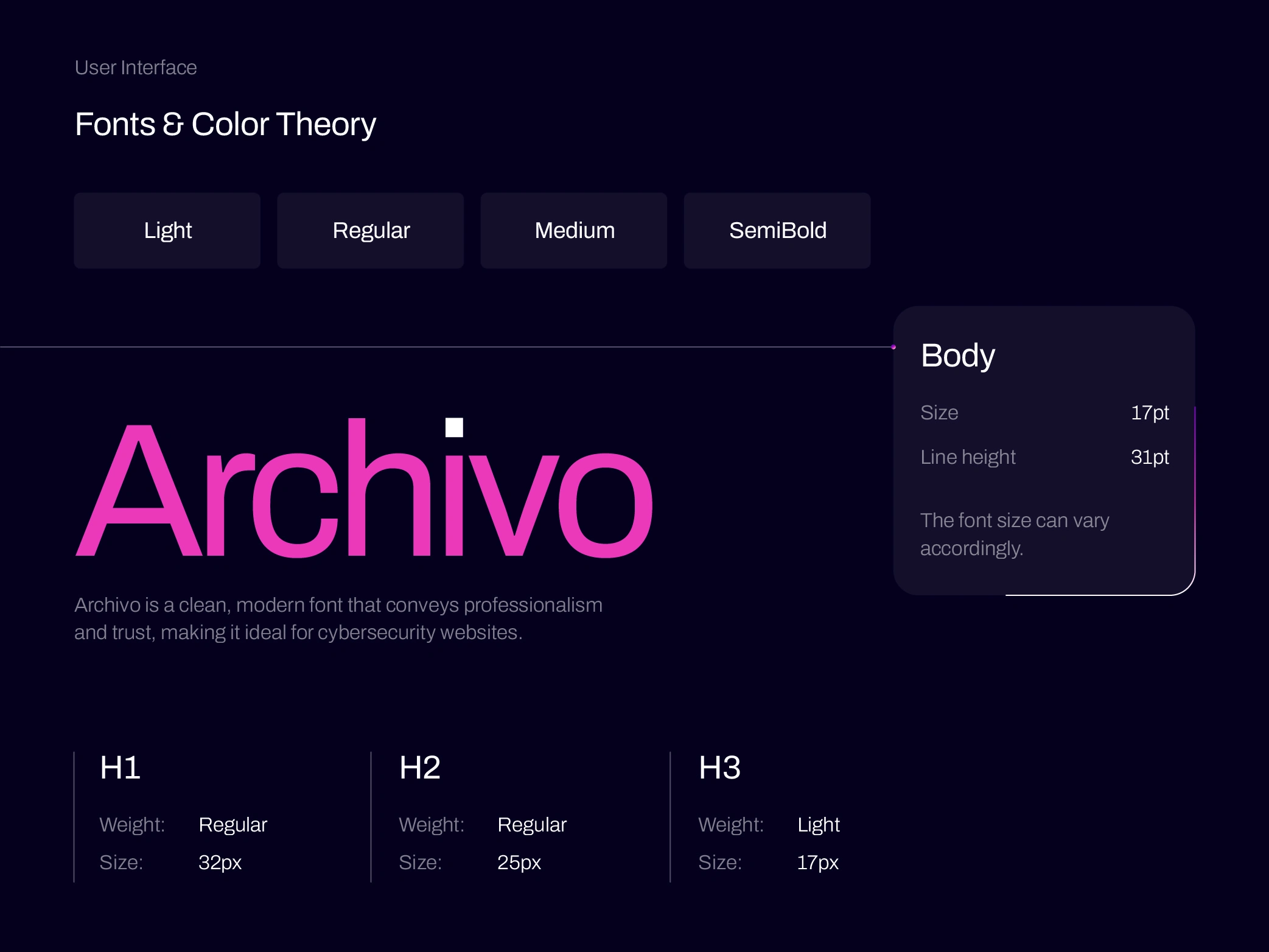1269x952 pixels.
Task: Click the font size can vary note
Action: tap(1014, 534)
